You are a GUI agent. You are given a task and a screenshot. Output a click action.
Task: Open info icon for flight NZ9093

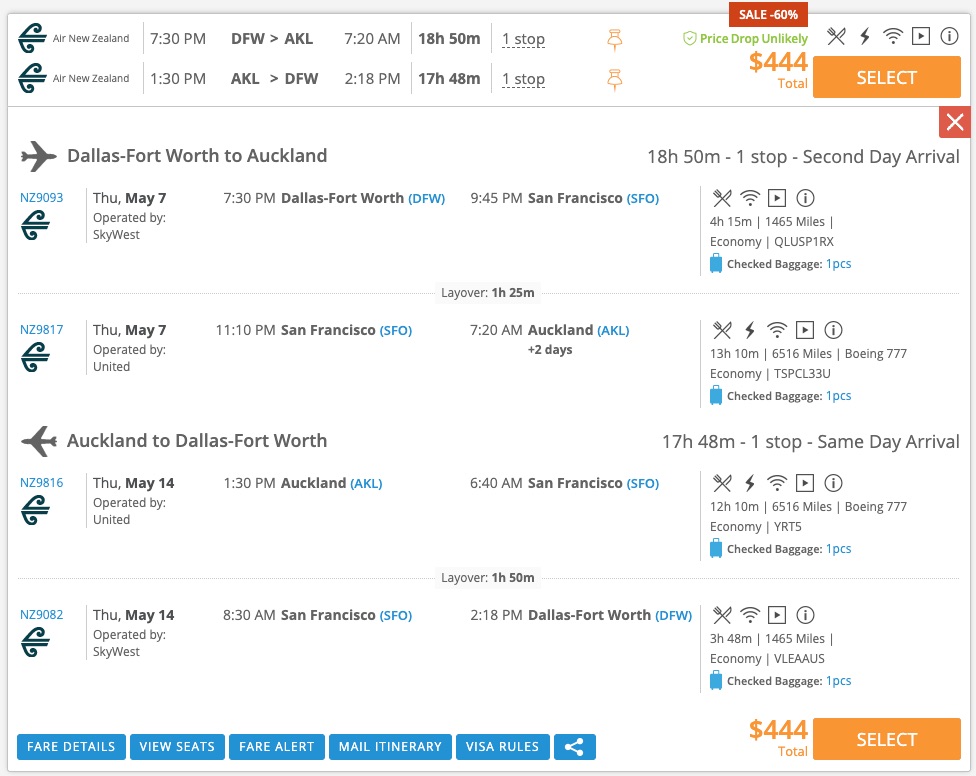pyautogui.click(x=805, y=198)
